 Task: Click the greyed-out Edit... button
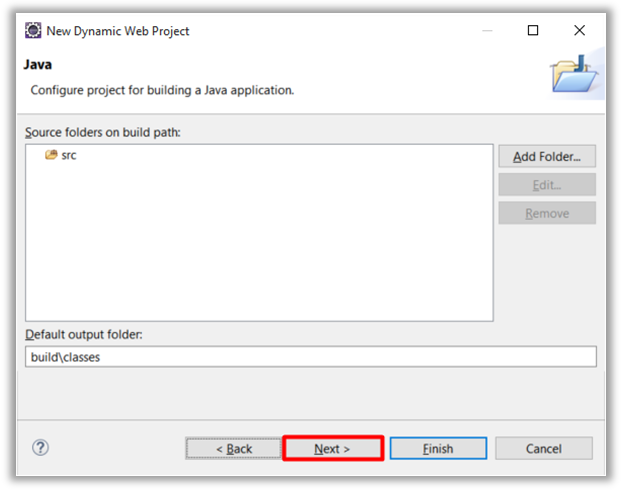coord(547,185)
